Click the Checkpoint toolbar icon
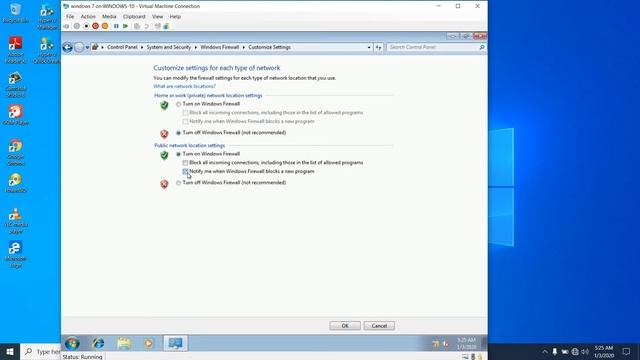 coord(137,26)
